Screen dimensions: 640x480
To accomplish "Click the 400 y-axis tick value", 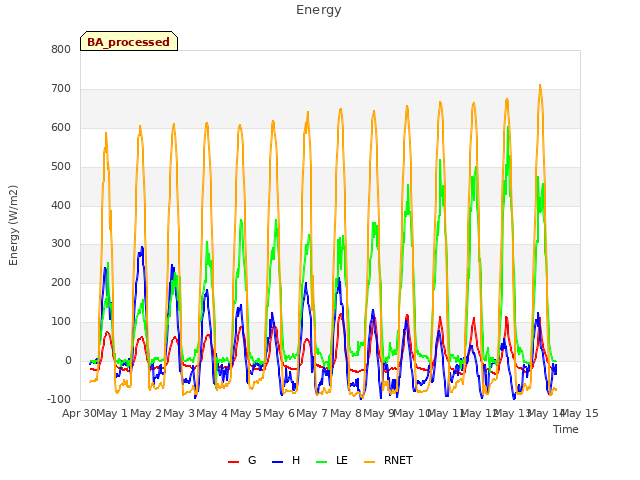I will pos(61,205).
